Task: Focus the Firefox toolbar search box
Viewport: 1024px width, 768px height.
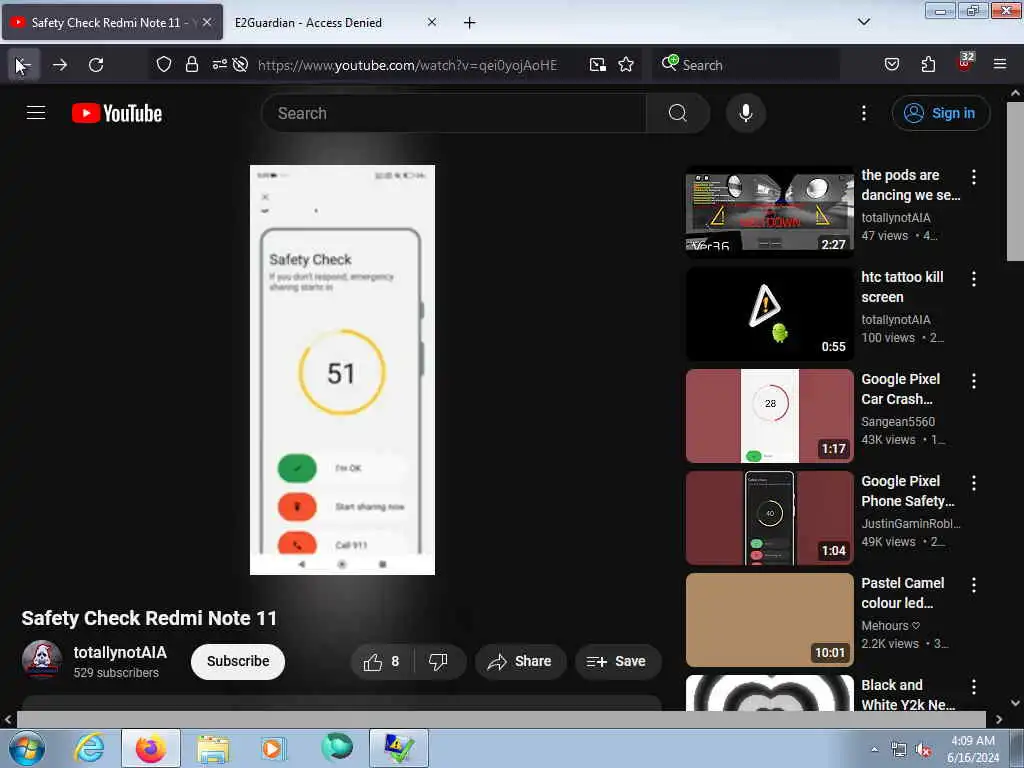Action: [746, 65]
